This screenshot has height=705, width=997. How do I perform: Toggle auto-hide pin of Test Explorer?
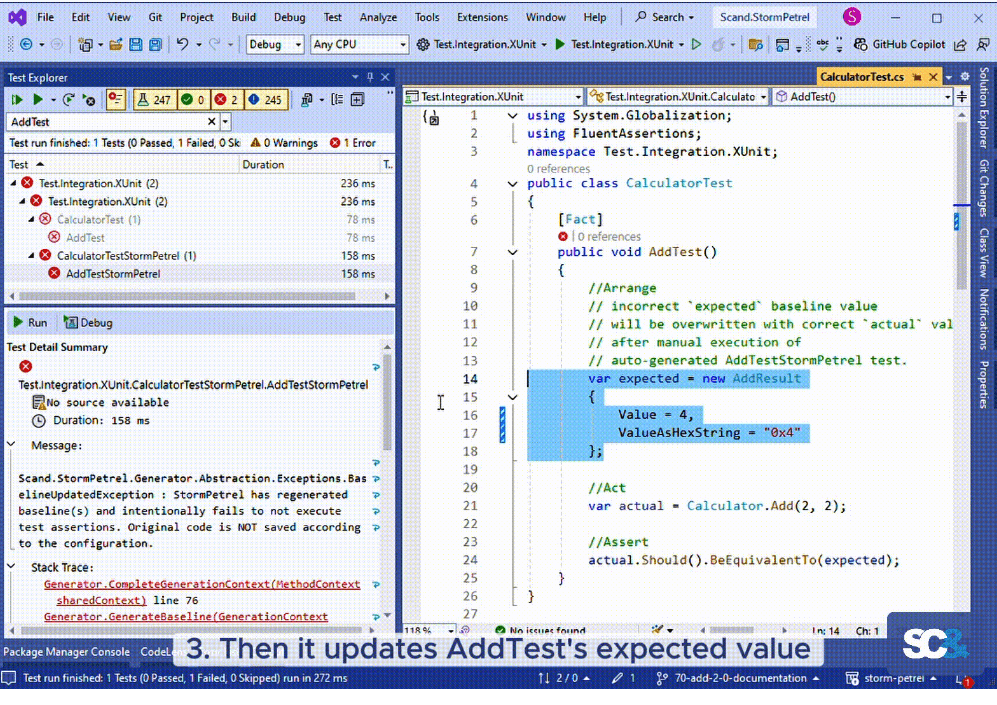(370, 77)
